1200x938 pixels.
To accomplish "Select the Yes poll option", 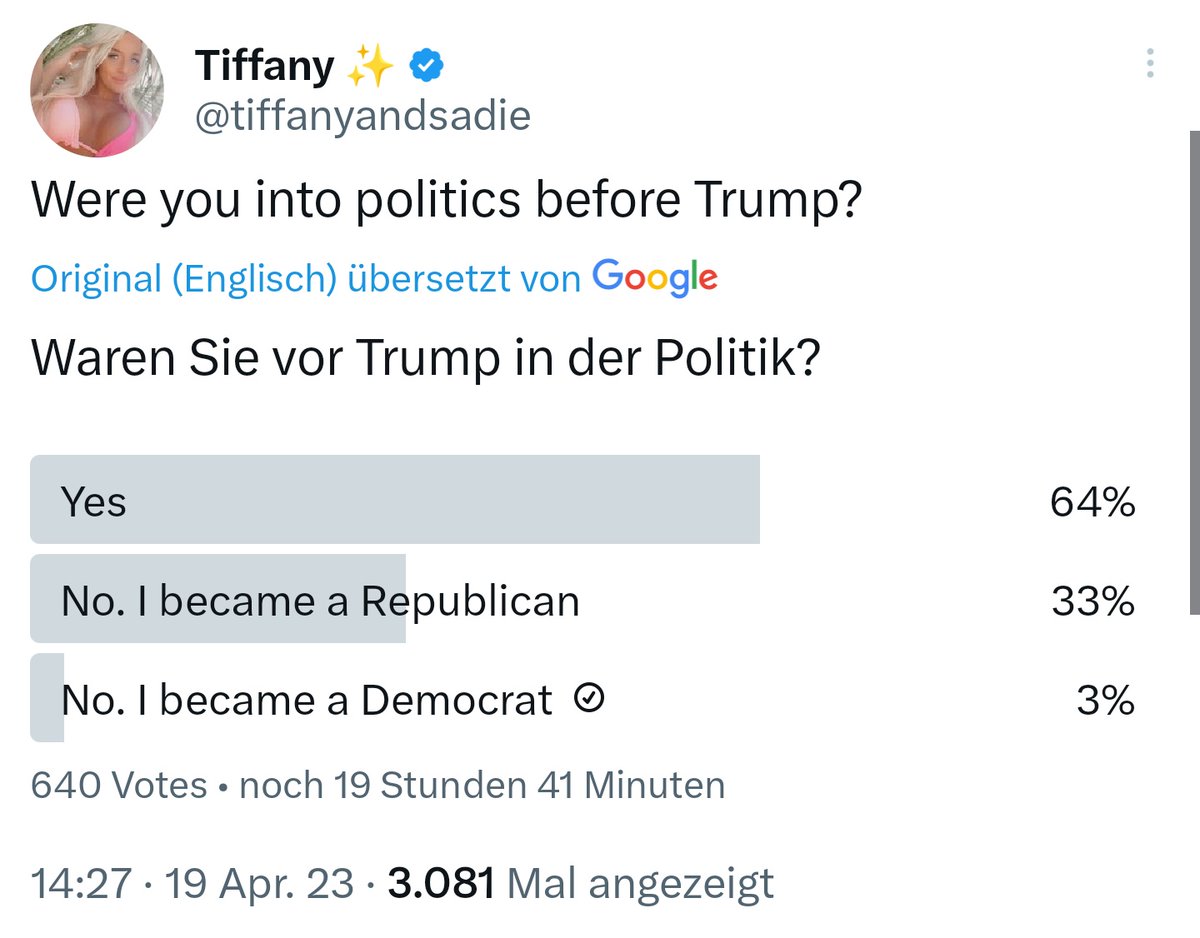I will click(x=585, y=500).
